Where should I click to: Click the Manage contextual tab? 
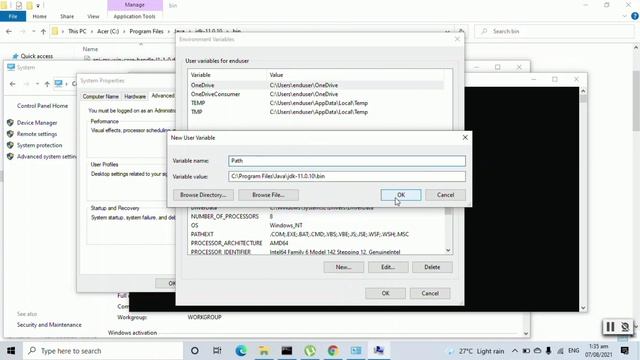tap(135, 5)
